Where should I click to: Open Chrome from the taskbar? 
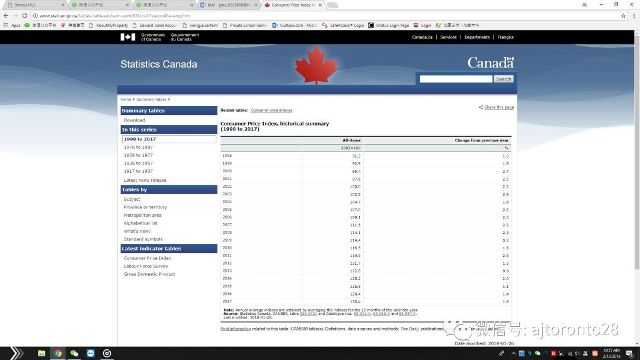(x=58, y=353)
